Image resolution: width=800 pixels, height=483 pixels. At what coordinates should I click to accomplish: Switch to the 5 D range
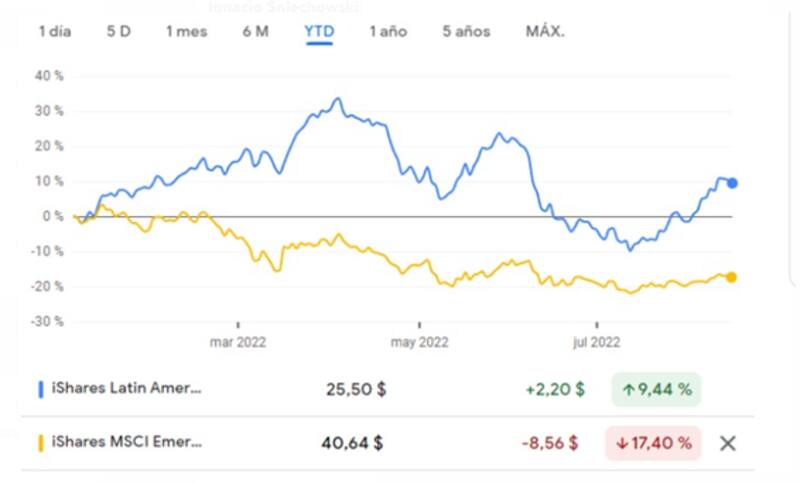click(118, 31)
